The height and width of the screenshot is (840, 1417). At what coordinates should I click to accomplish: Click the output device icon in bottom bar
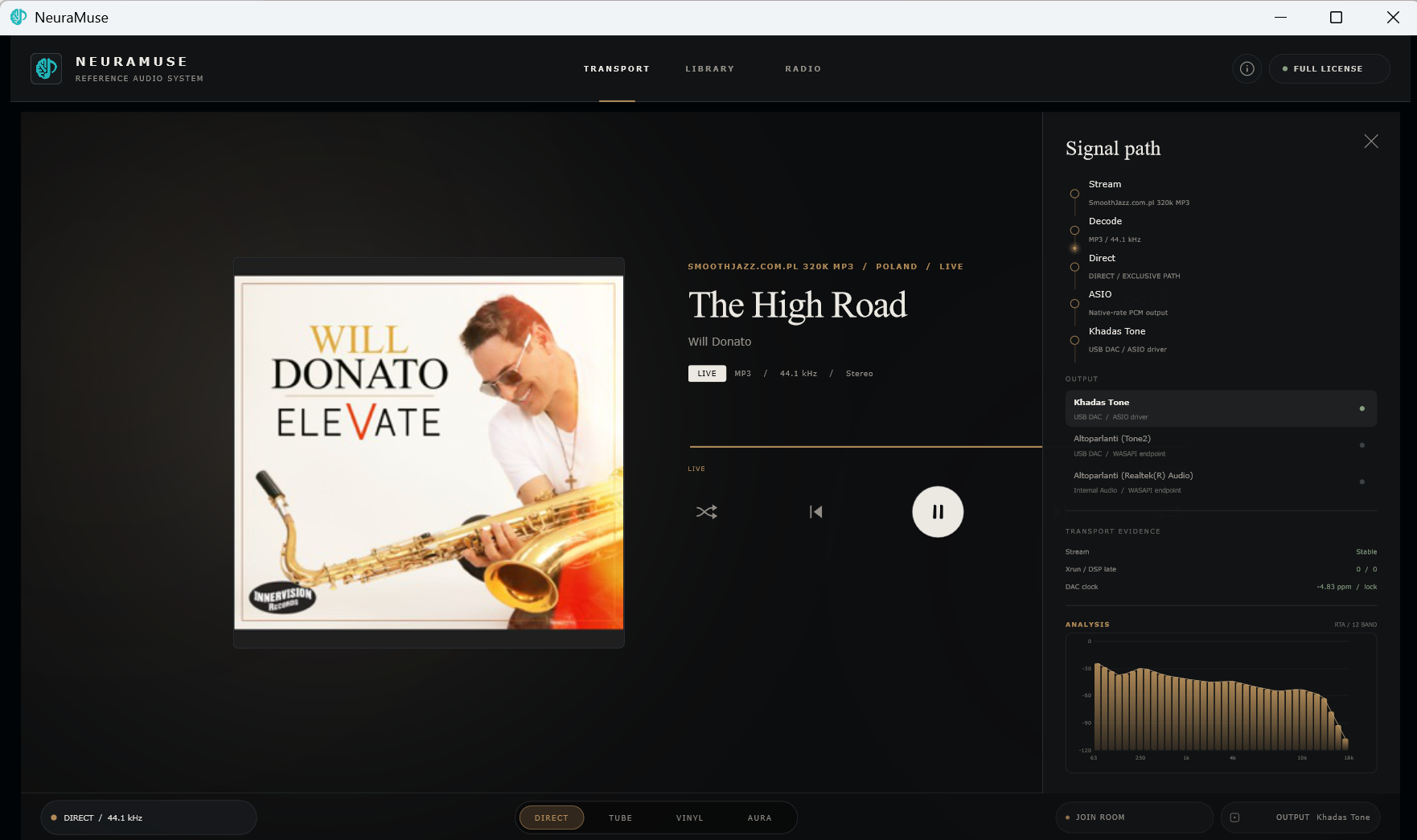pos(1234,817)
